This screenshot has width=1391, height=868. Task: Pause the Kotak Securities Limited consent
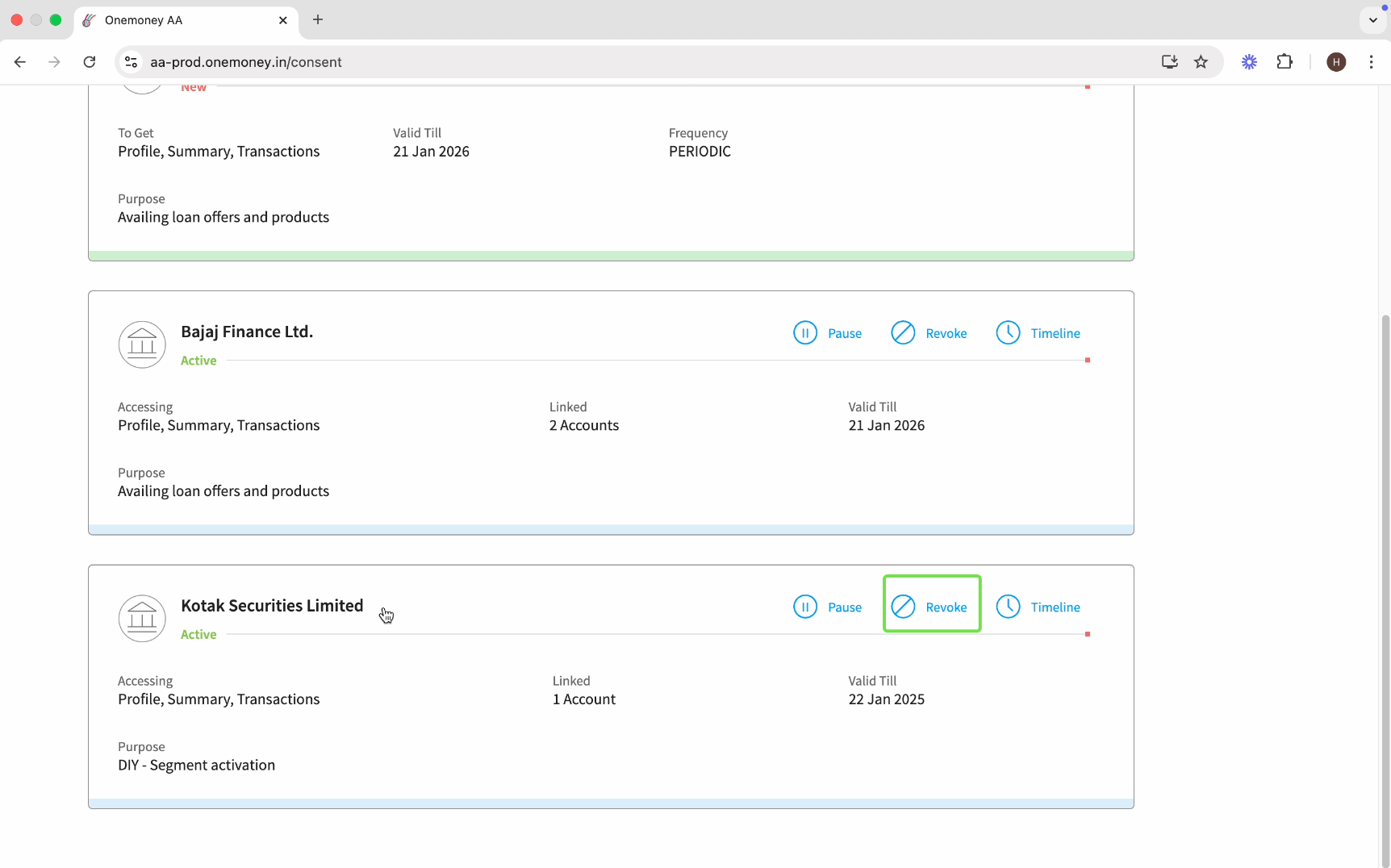point(828,607)
